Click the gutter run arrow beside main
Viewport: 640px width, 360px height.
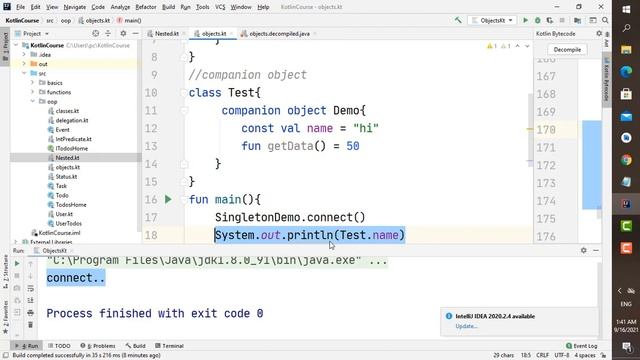click(168, 199)
